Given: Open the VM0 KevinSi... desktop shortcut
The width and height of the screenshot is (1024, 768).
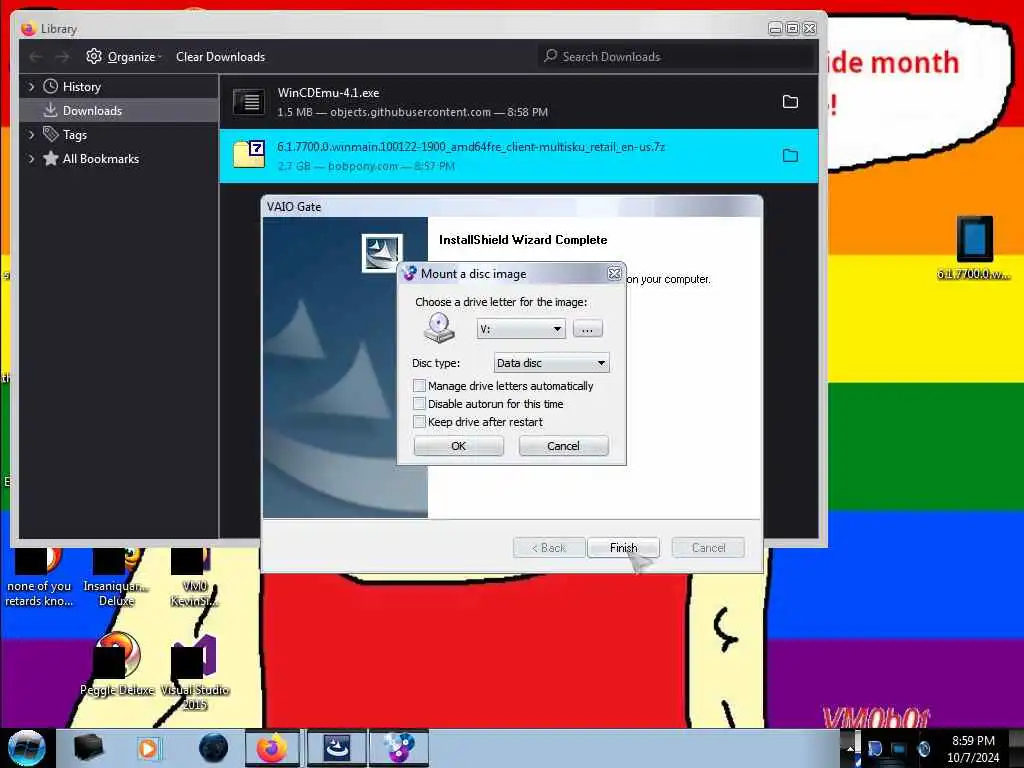Looking at the screenshot, I should coord(194,578).
